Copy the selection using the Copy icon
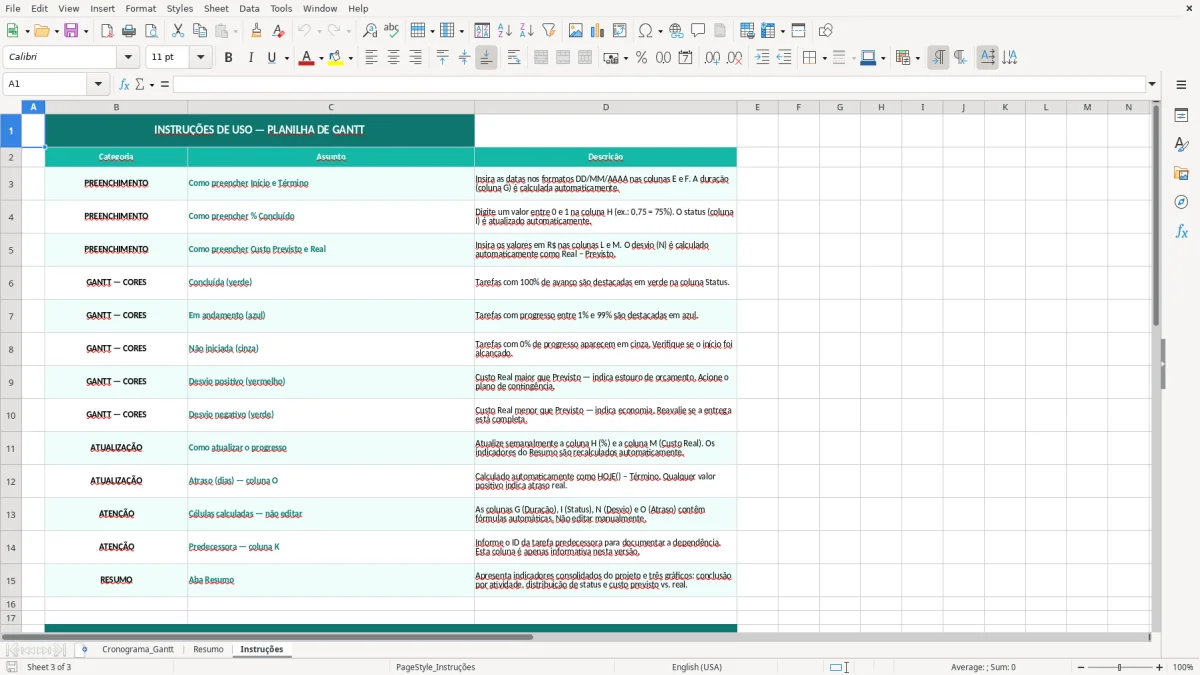This screenshot has width=1200, height=675. (199, 31)
